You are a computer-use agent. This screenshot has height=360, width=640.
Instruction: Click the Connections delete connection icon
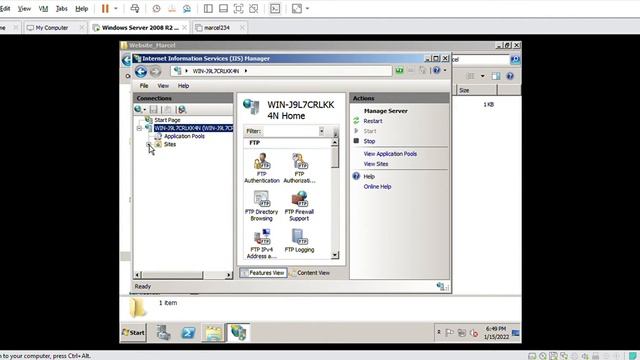click(x=182, y=109)
